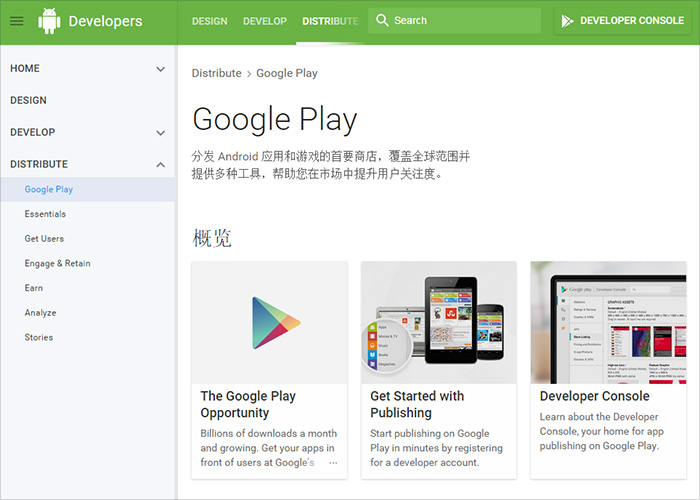
Task: Click the ellipsis on Google Play Opportunity card
Action: point(333,463)
